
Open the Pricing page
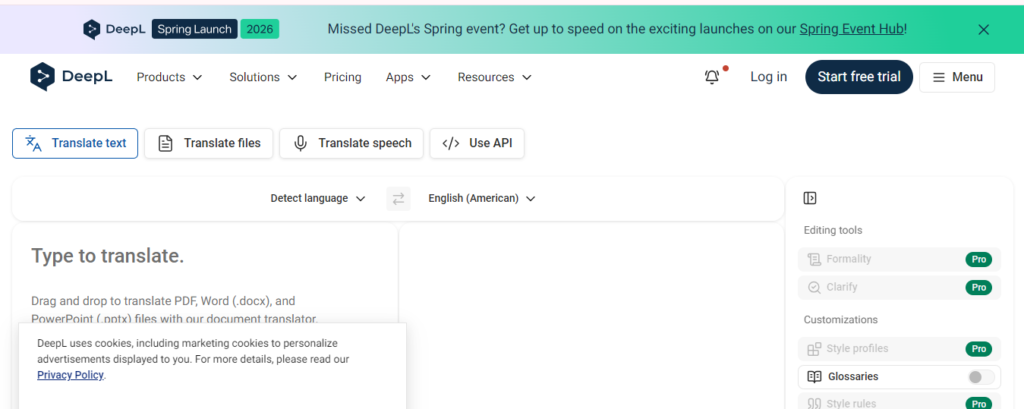[x=342, y=77]
